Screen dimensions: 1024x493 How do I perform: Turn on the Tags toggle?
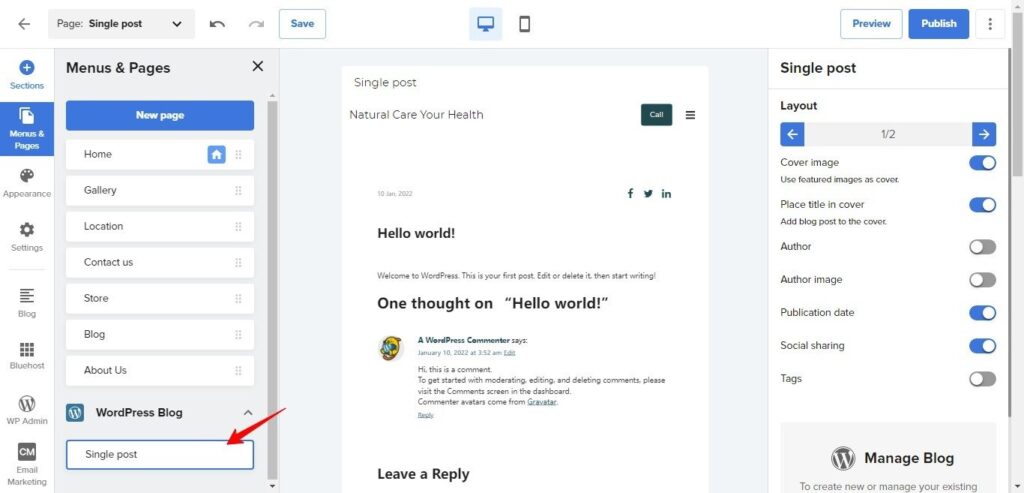982,379
